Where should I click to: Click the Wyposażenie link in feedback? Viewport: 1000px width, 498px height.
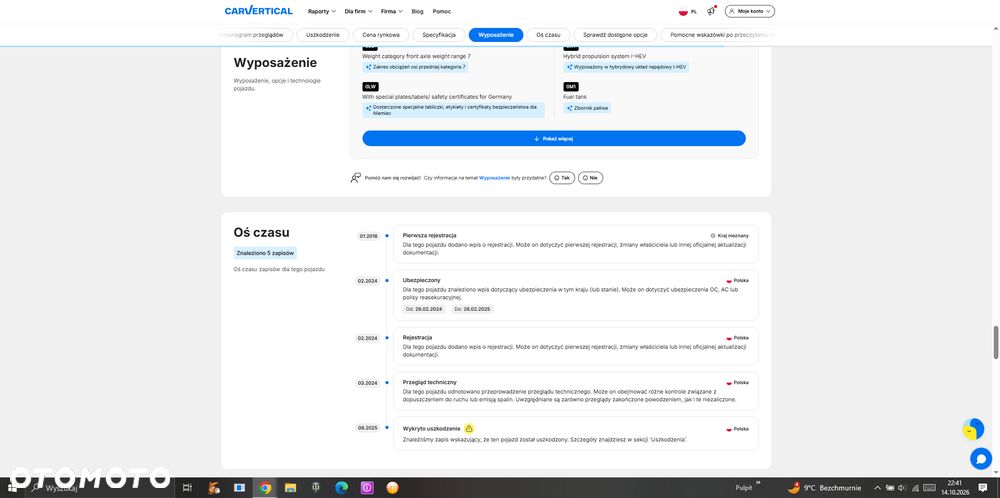494,178
